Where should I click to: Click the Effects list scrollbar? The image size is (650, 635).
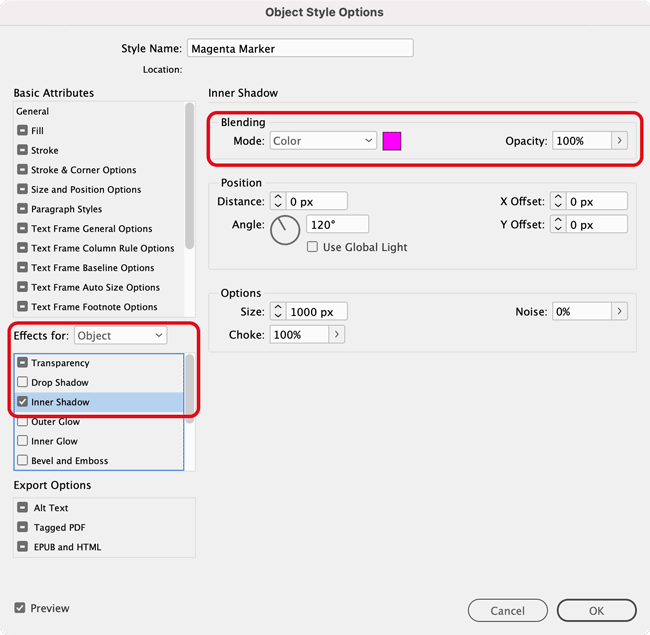pos(189,388)
